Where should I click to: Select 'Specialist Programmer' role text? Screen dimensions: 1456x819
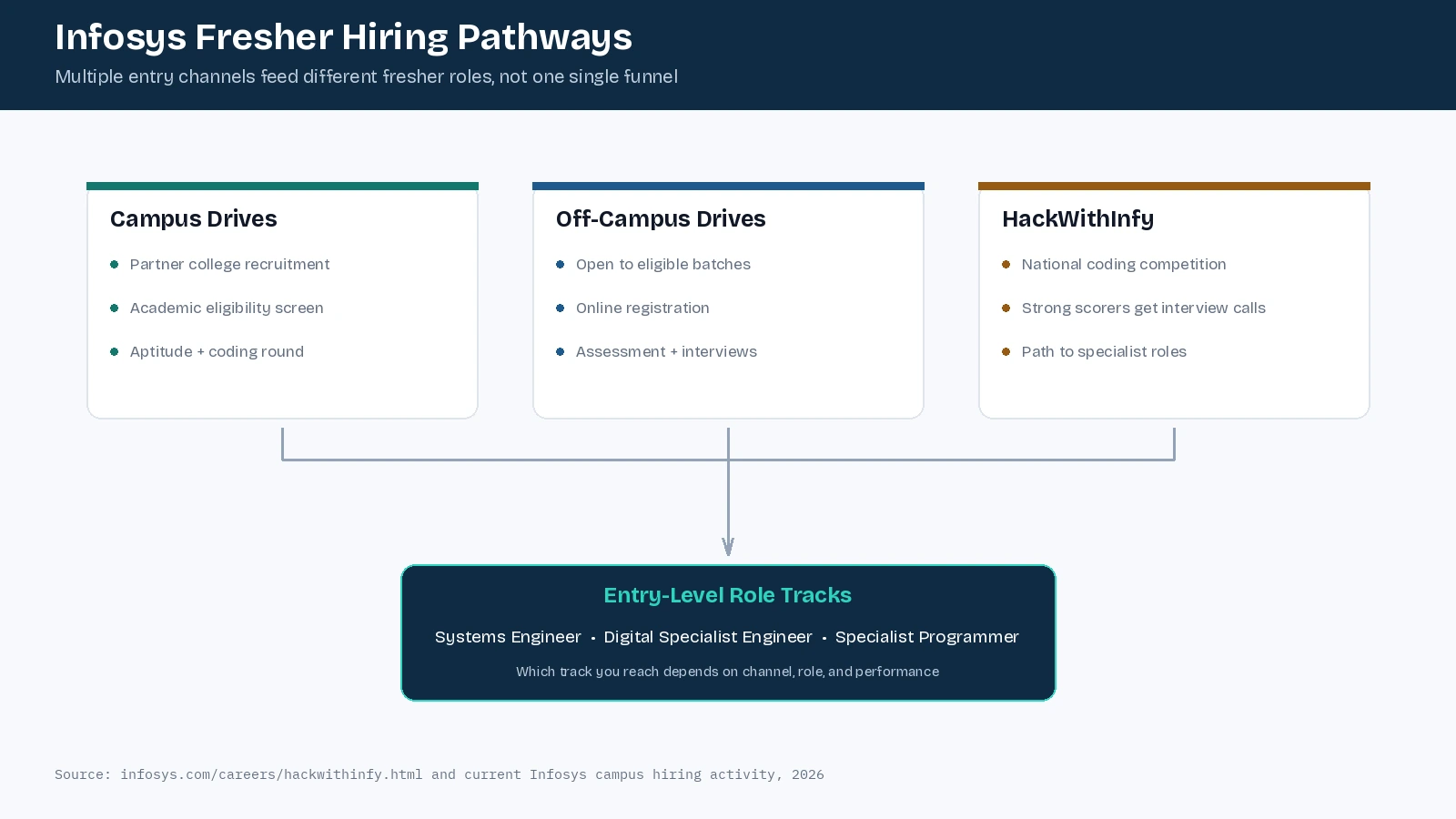tap(927, 637)
